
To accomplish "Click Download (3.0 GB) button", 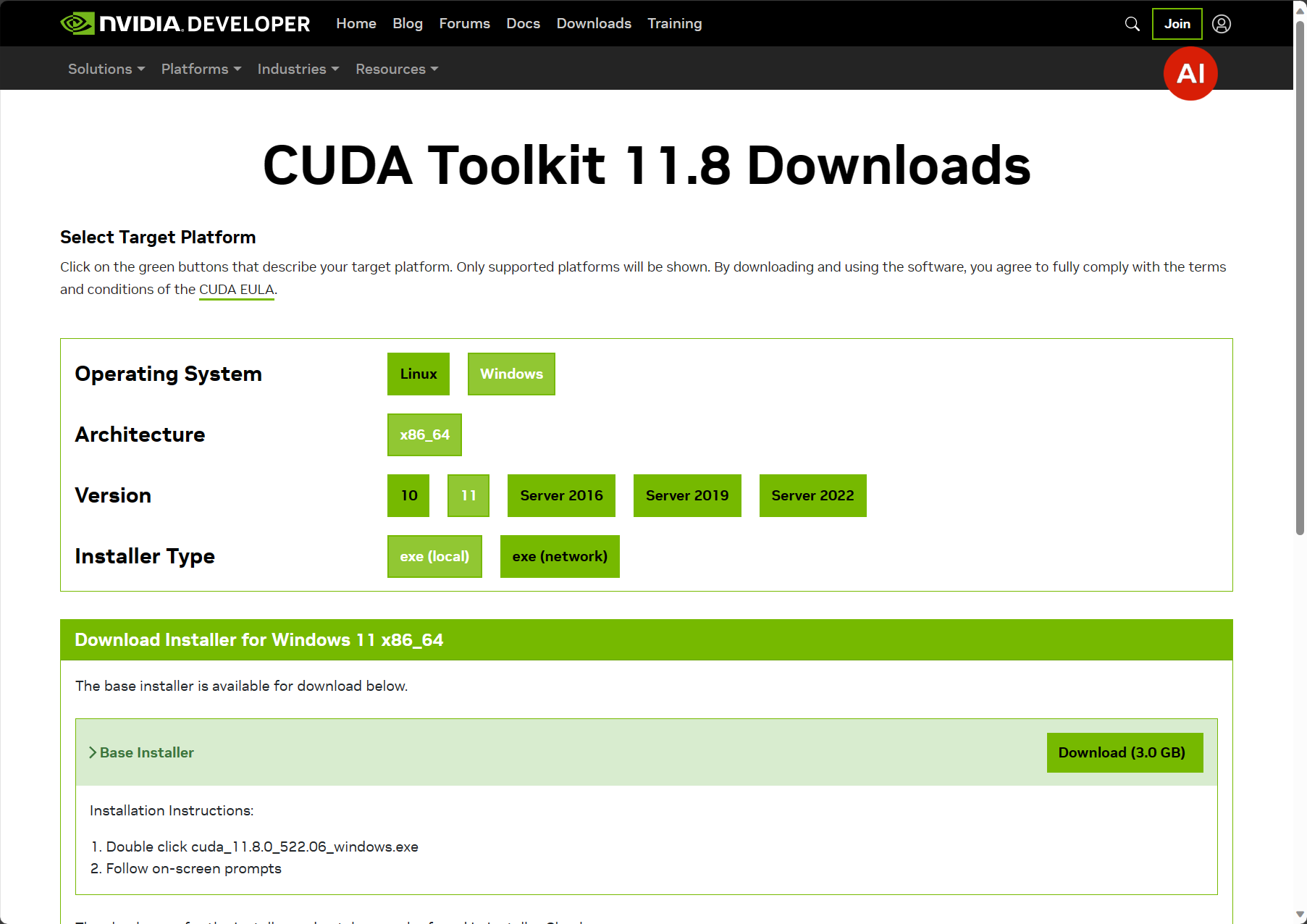I will tap(1125, 752).
